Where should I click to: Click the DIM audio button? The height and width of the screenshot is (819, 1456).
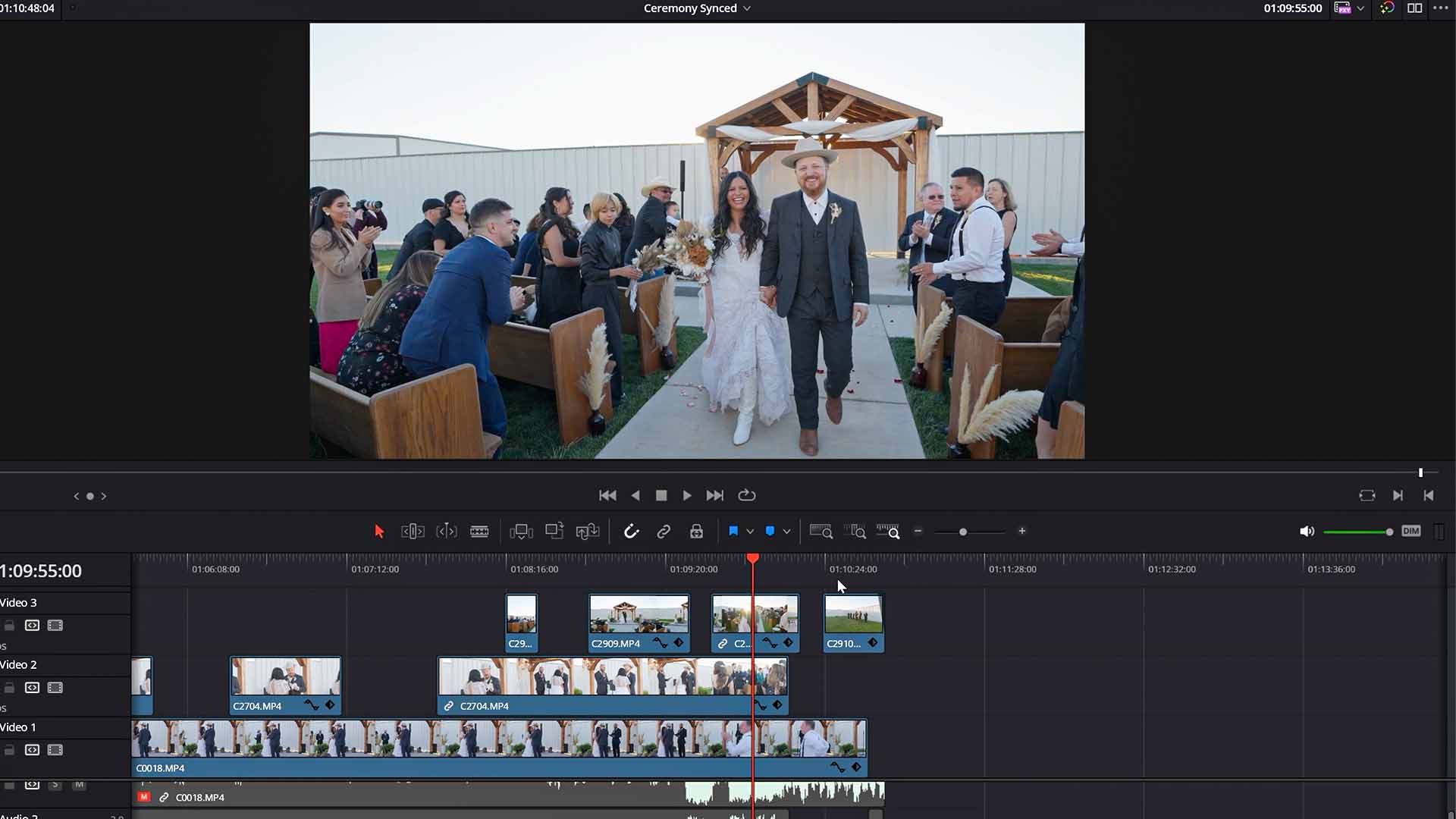pos(1410,531)
